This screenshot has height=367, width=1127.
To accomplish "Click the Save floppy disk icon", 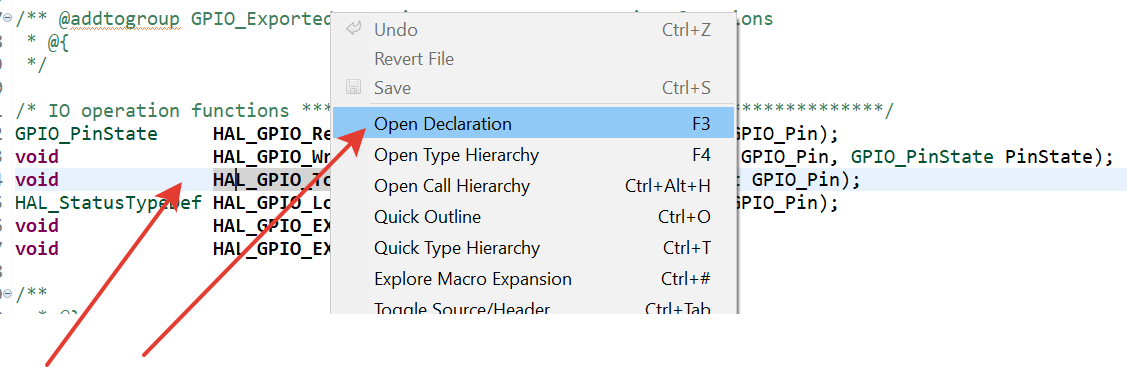I will [x=354, y=88].
